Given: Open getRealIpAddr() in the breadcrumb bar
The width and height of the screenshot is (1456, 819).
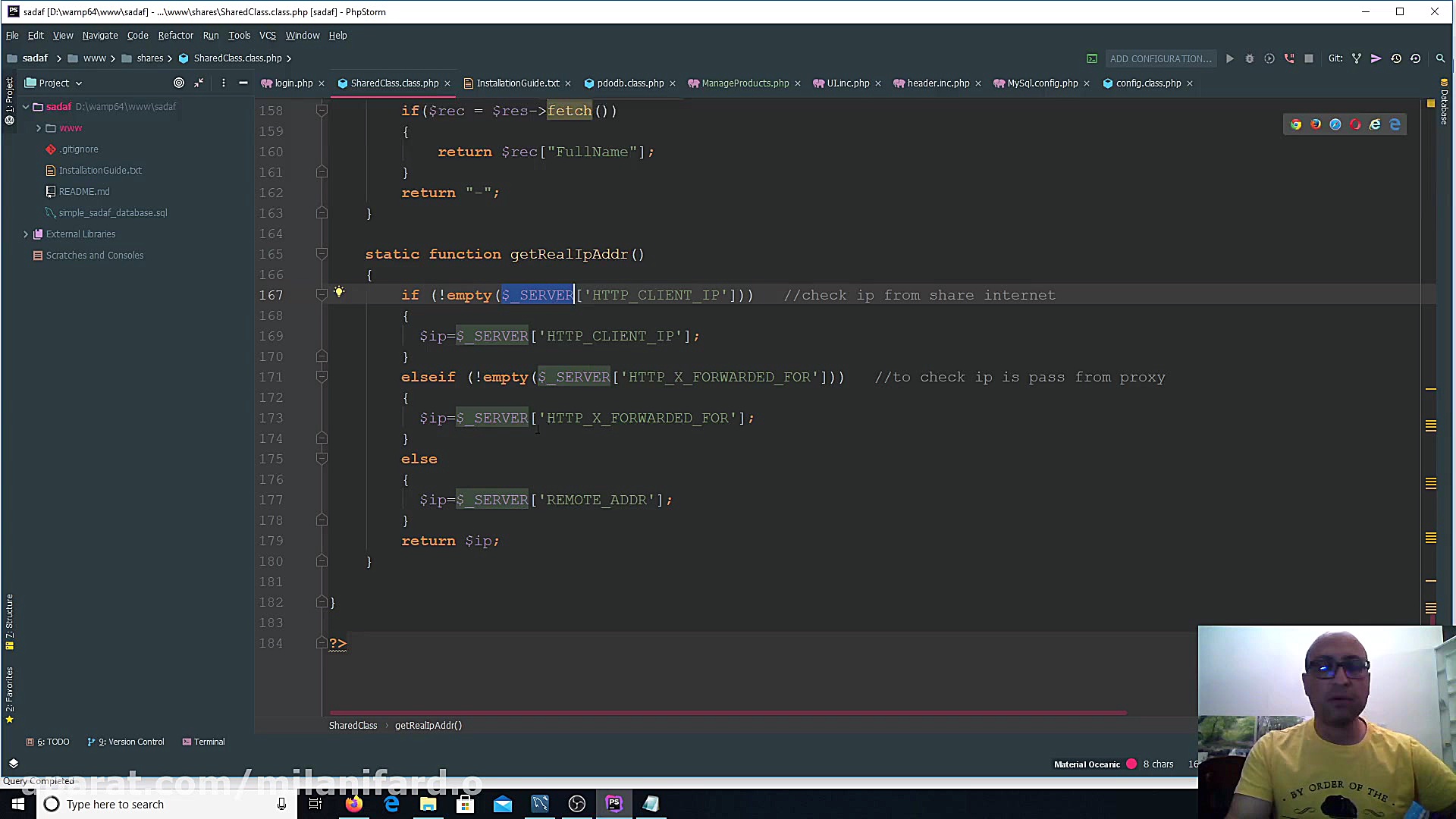Looking at the screenshot, I should [x=428, y=725].
